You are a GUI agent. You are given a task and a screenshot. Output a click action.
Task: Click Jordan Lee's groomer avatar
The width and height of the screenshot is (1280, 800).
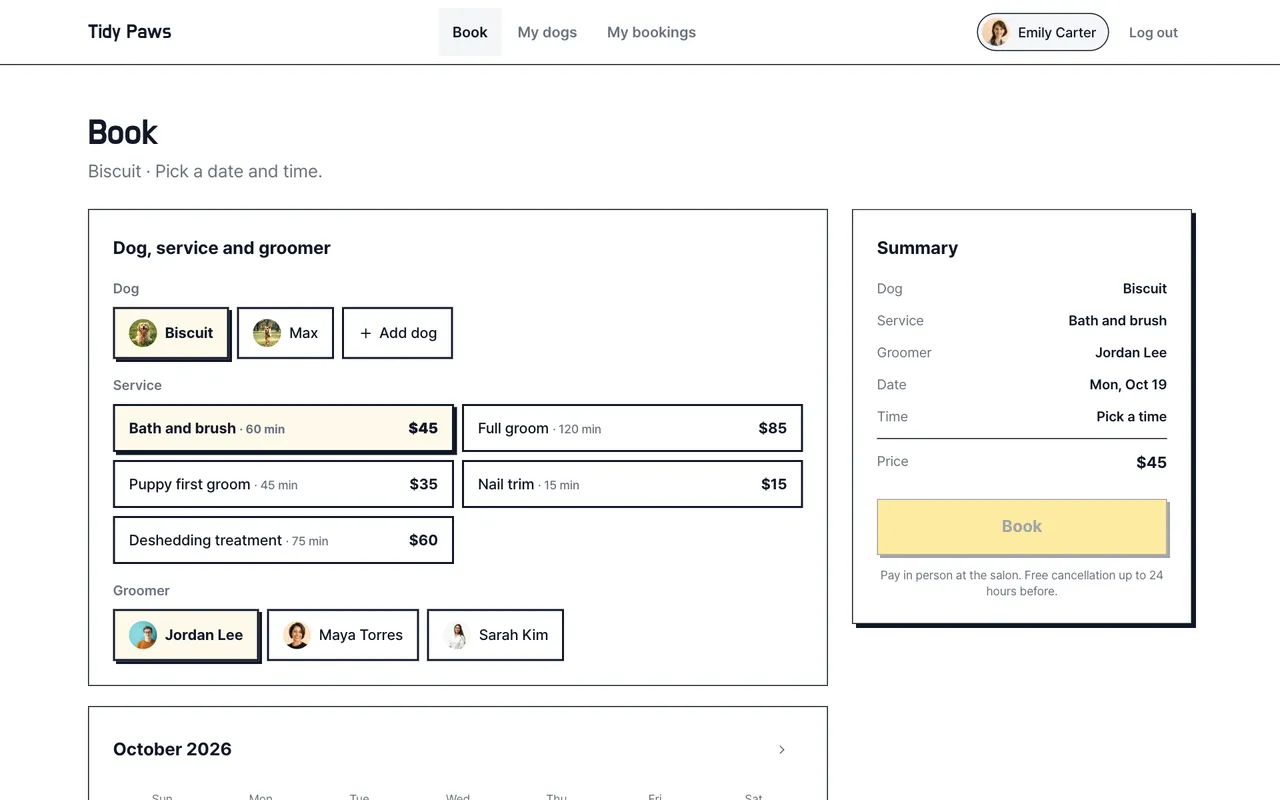(143, 635)
